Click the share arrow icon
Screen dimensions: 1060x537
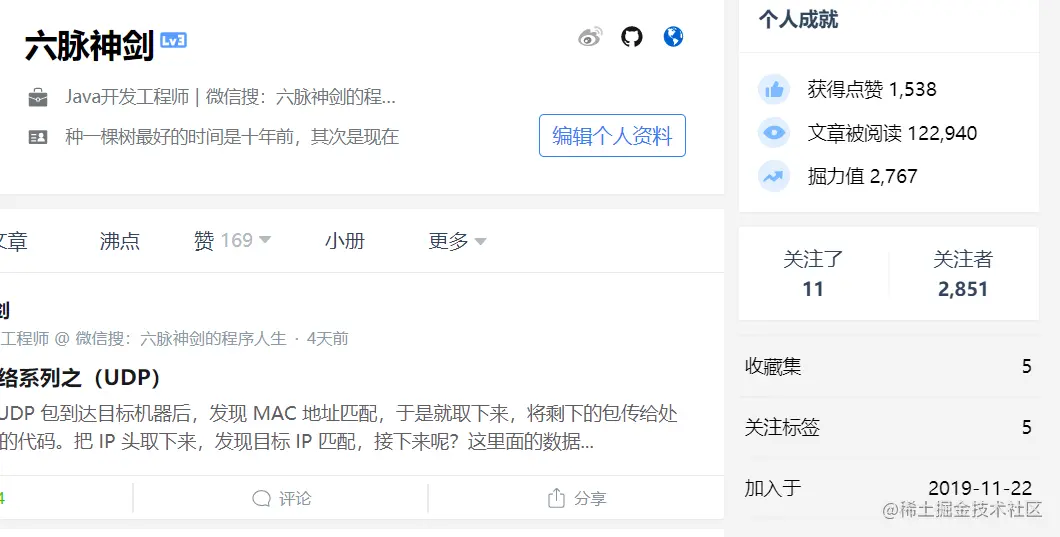click(x=556, y=498)
